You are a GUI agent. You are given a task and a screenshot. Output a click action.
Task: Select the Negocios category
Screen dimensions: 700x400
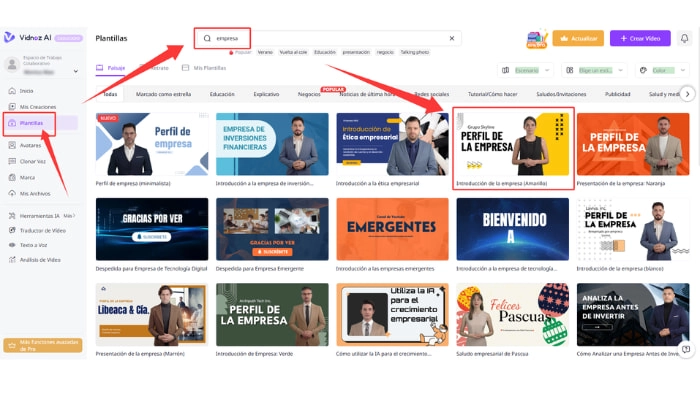[309, 94]
